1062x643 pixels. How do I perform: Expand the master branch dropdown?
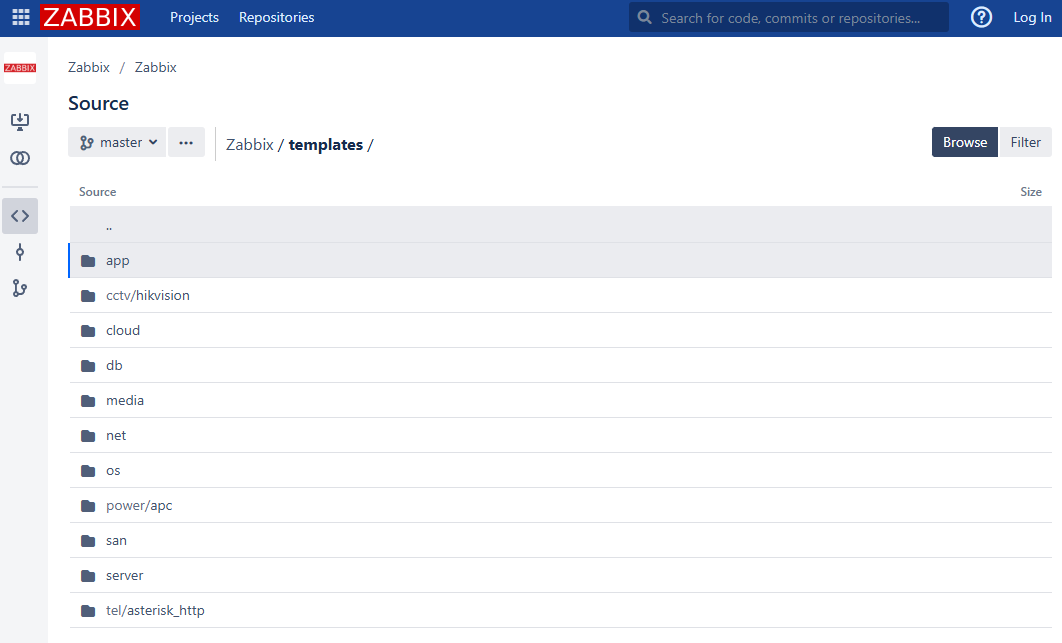click(x=117, y=143)
